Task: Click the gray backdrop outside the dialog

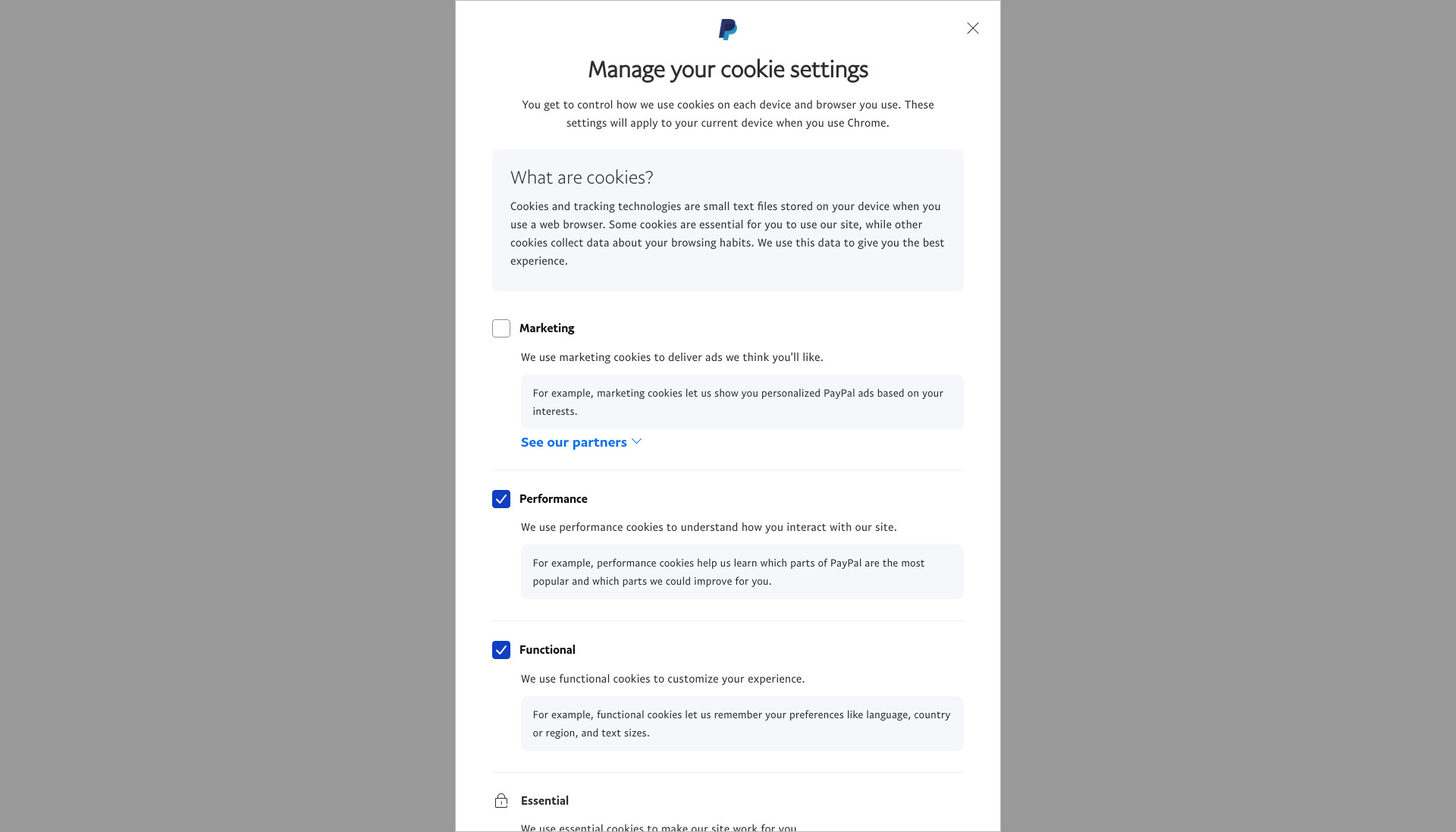Action: (227, 416)
